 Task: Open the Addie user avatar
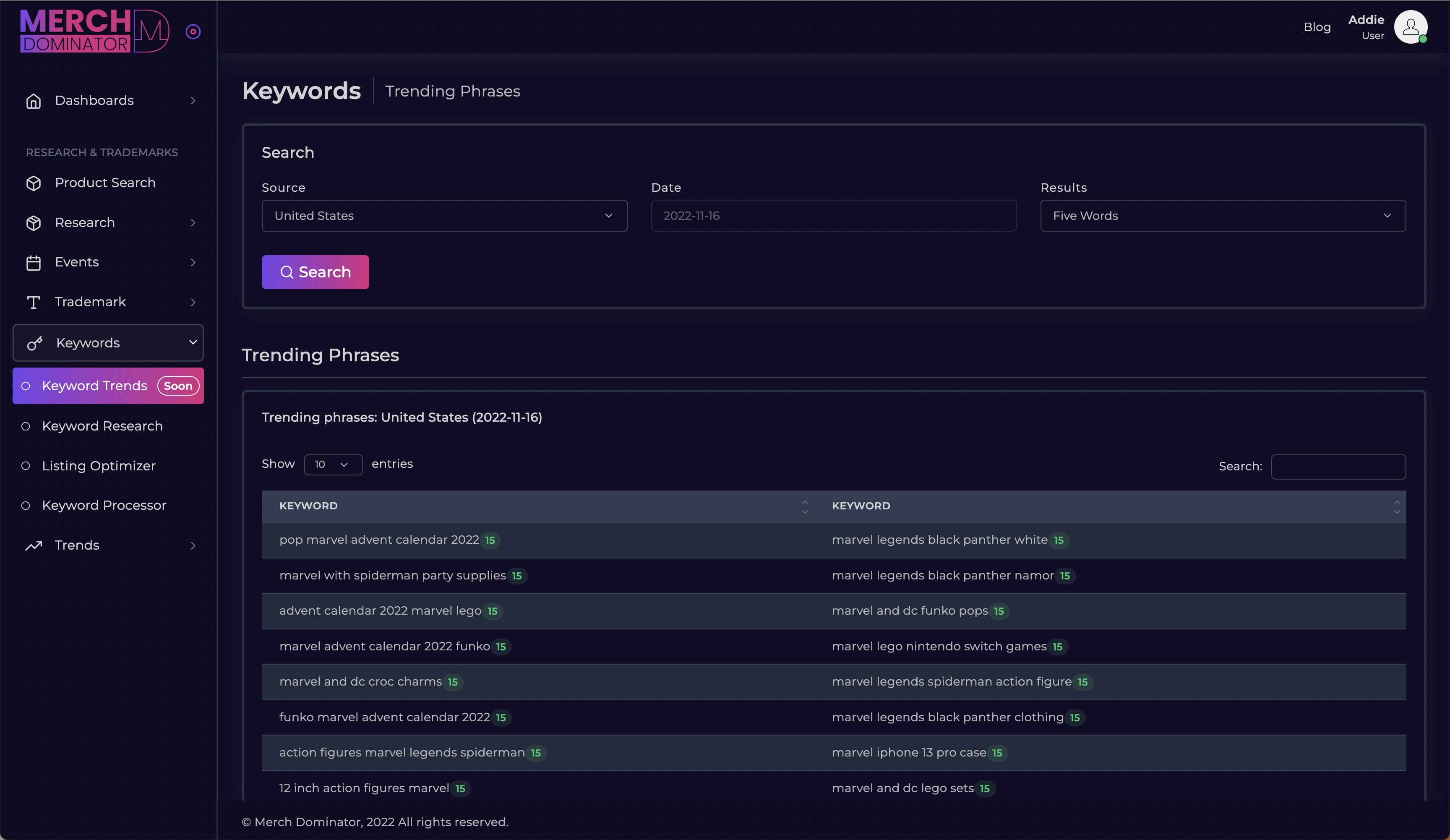(1410, 27)
